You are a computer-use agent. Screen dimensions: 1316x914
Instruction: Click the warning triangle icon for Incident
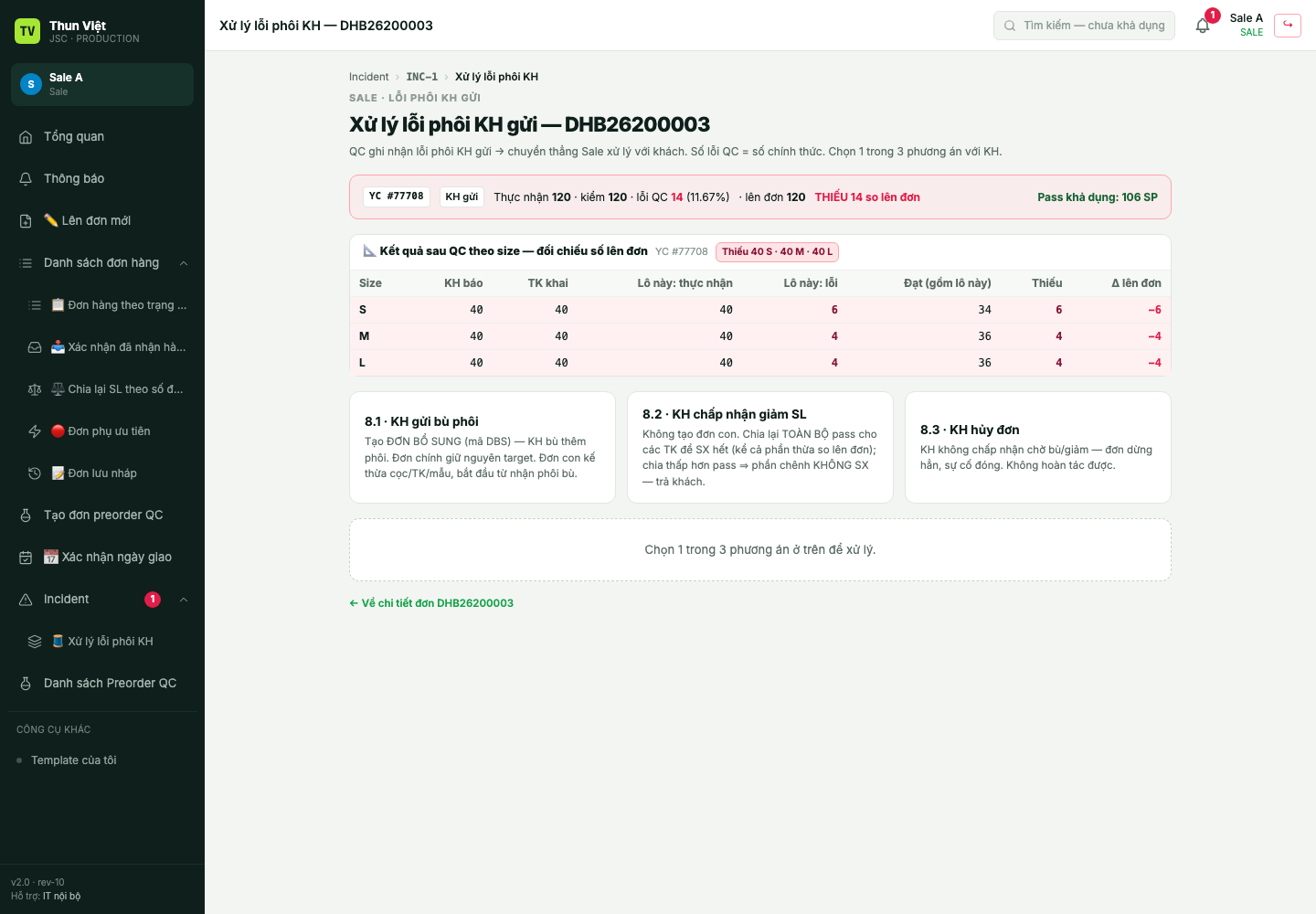pos(26,600)
